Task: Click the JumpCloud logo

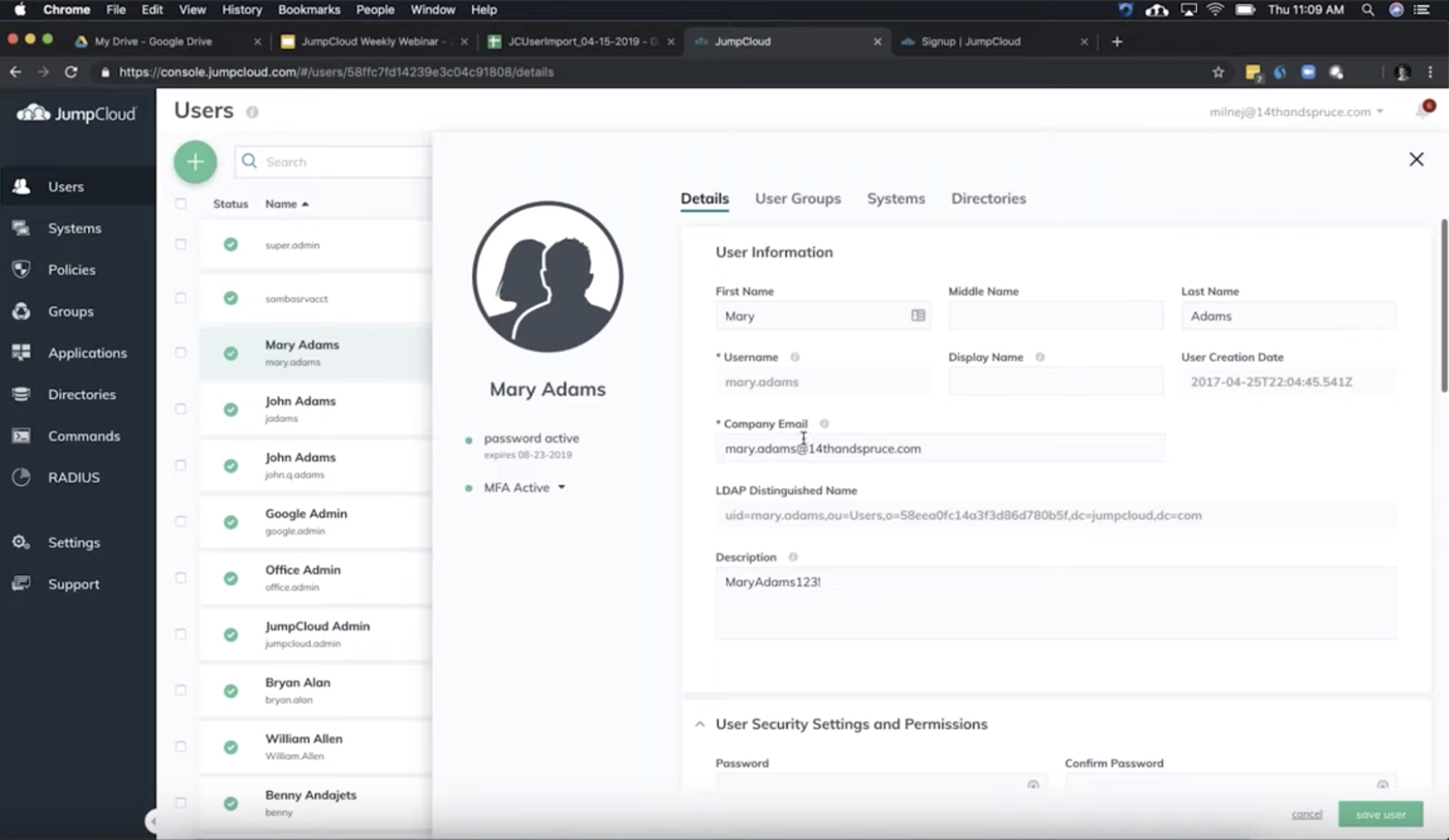Action: [x=76, y=113]
